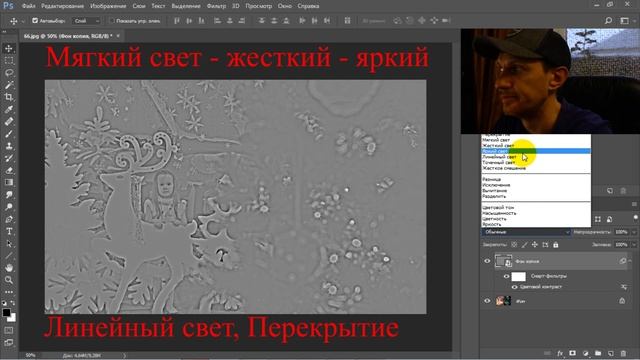
Task: Open Layers panel menu icon
Action: [x=634, y=204]
